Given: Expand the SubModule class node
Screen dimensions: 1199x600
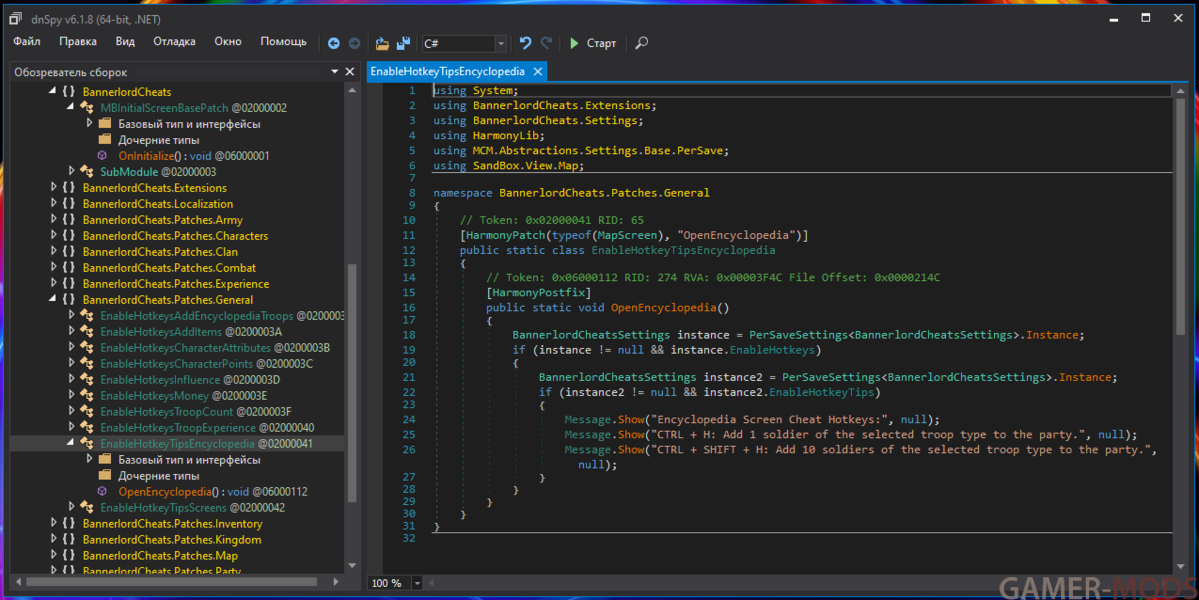Looking at the screenshot, I should tap(71, 171).
